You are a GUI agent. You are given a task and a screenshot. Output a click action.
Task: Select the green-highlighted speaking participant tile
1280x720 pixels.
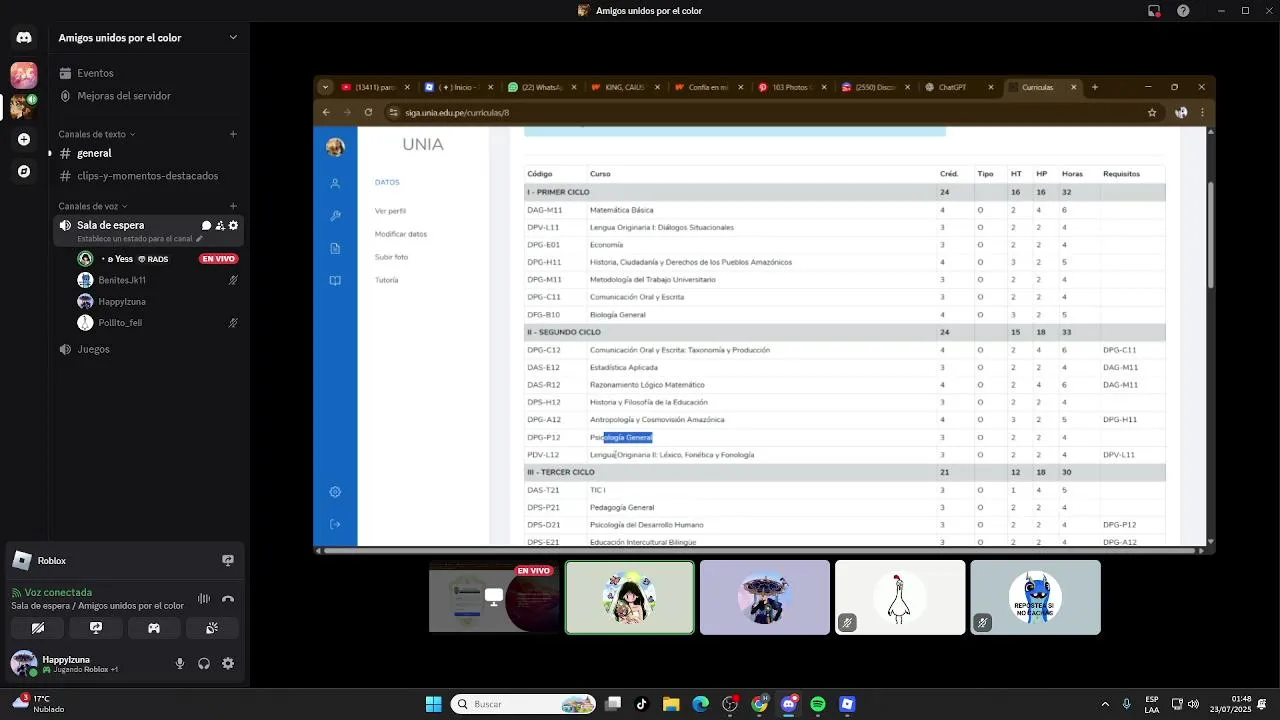pos(629,597)
